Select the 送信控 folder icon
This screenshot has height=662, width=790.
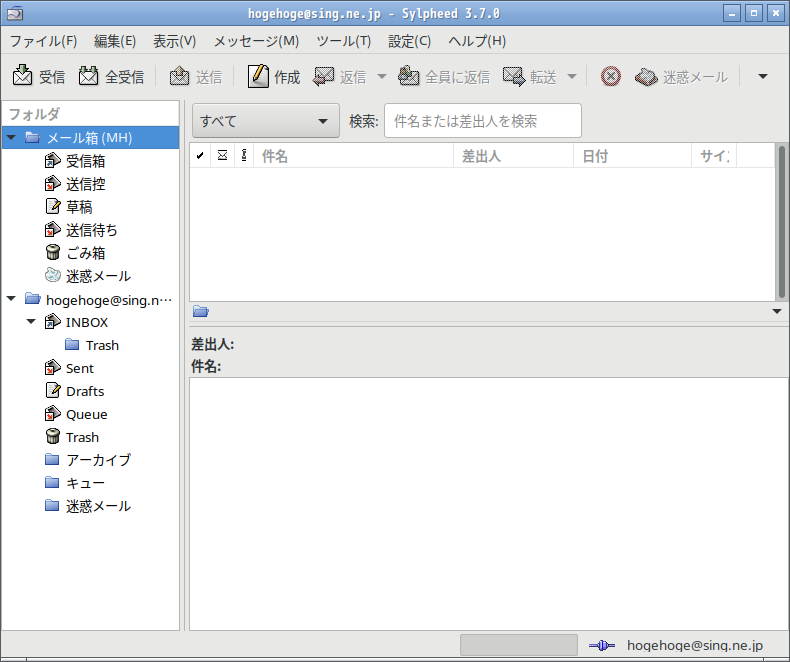tap(52, 184)
